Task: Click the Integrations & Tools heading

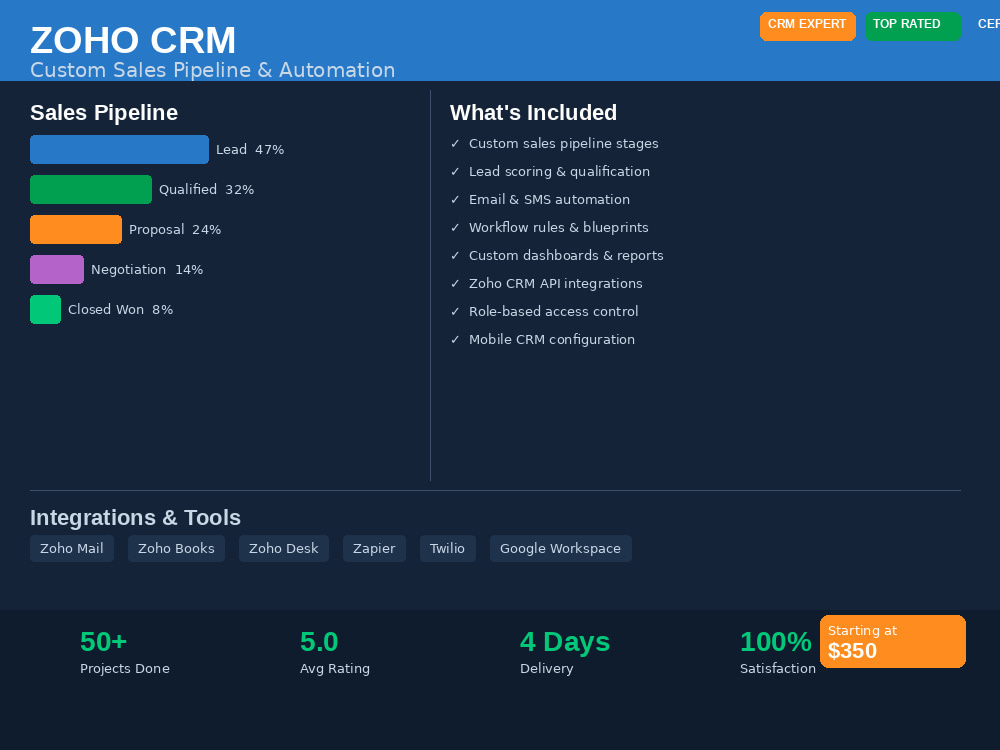Action: (135, 518)
